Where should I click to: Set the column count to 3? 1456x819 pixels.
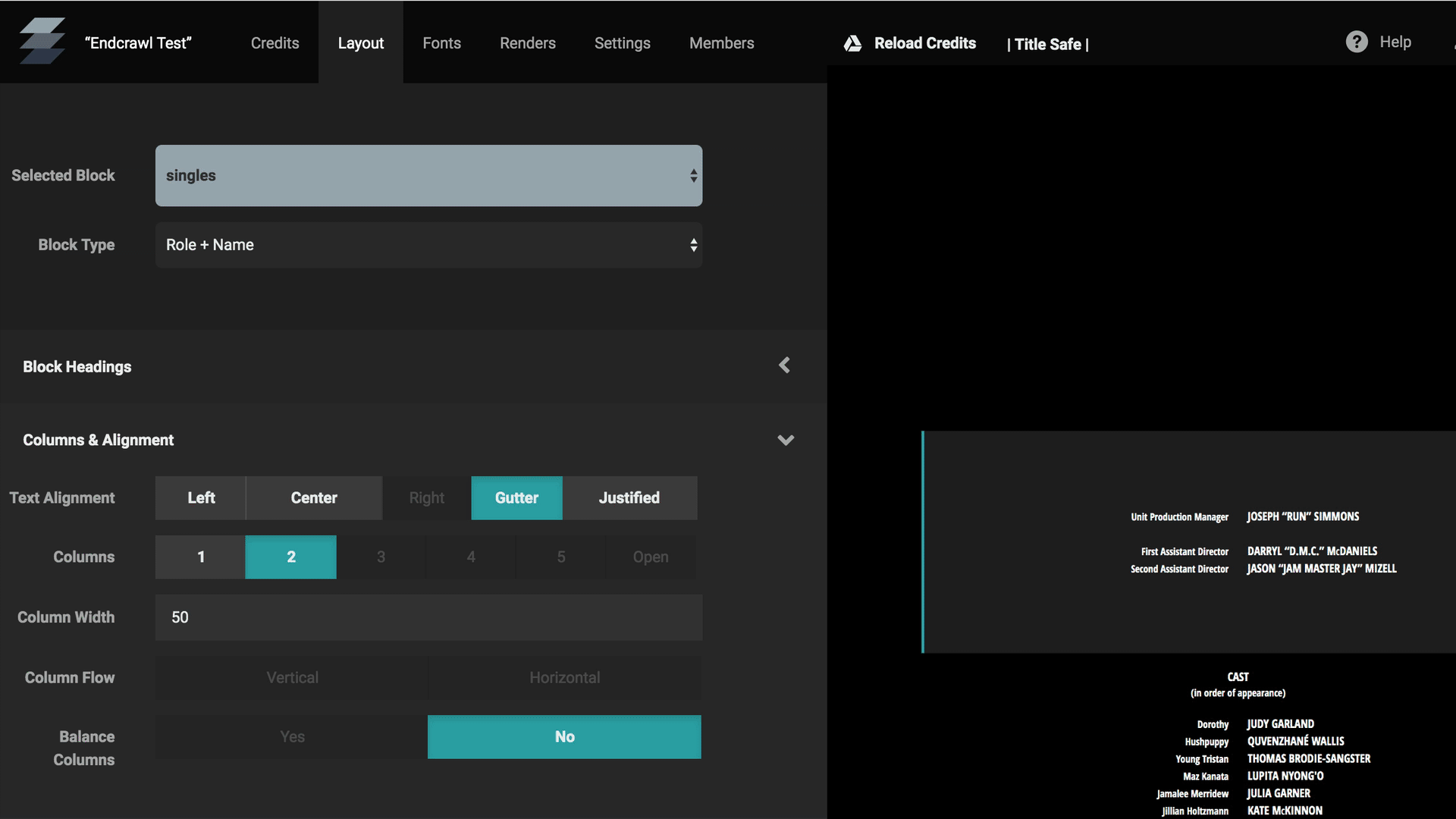tap(381, 557)
